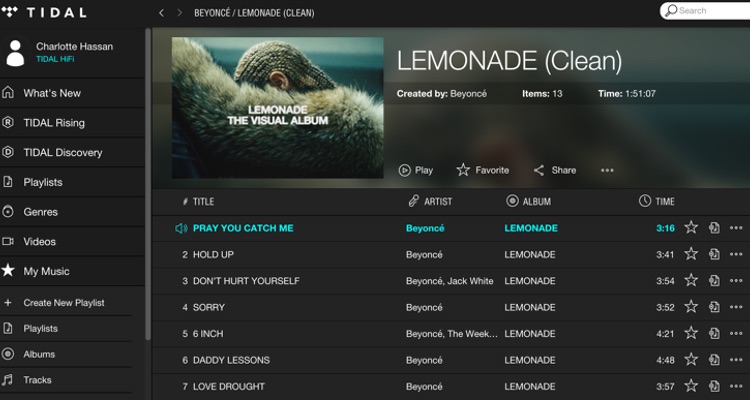Go forward with the right arrow
The width and height of the screenshot is (750, 400).
pos(179,13)
